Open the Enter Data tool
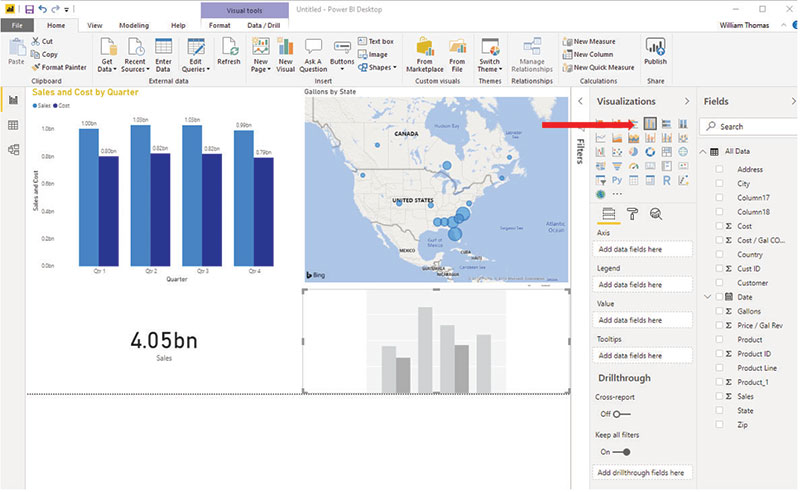This screenshot has height=492, width=800. point(163,51)
